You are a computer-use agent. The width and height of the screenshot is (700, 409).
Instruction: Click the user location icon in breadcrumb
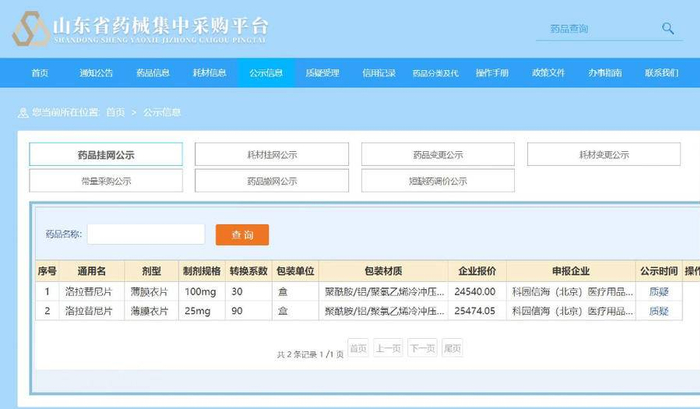coord(23,113)
